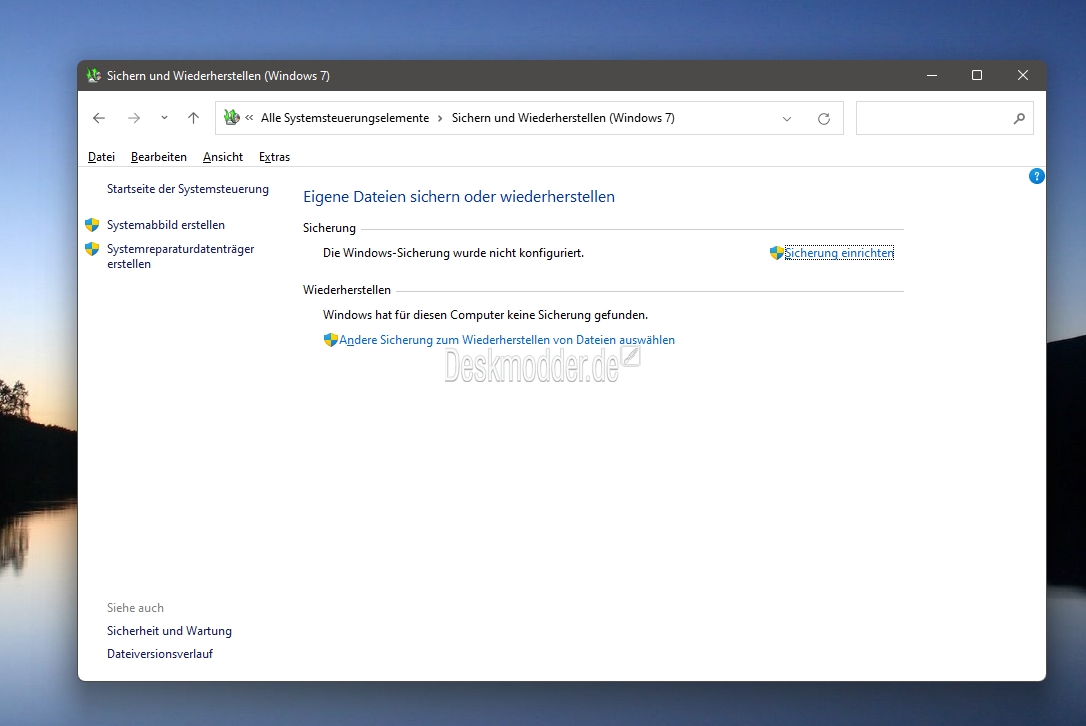Open the Bearbeiten menu
Image resolution: width=1086 pixels, height=726 pixels.
tap(159, 157)
